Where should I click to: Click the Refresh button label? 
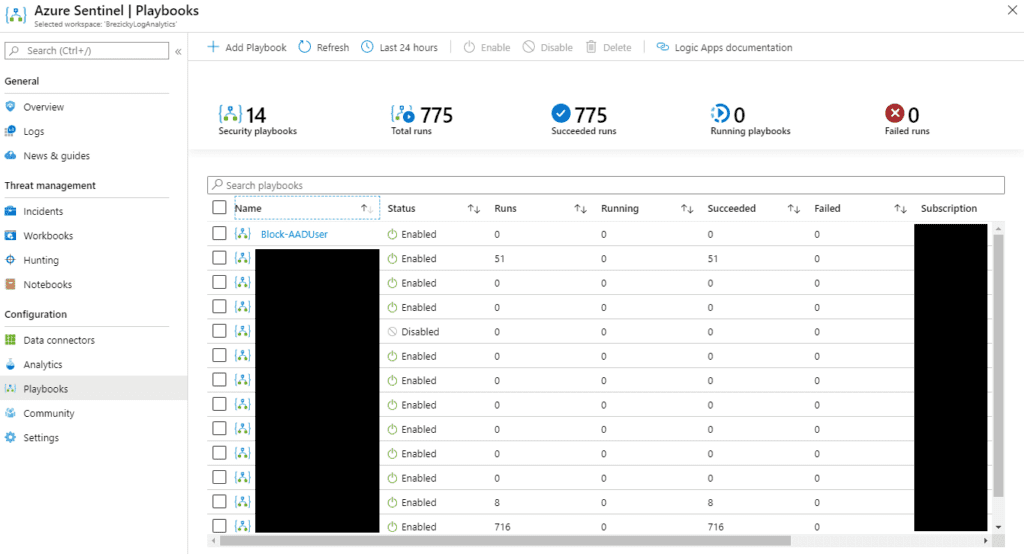(x=333, y=47)
